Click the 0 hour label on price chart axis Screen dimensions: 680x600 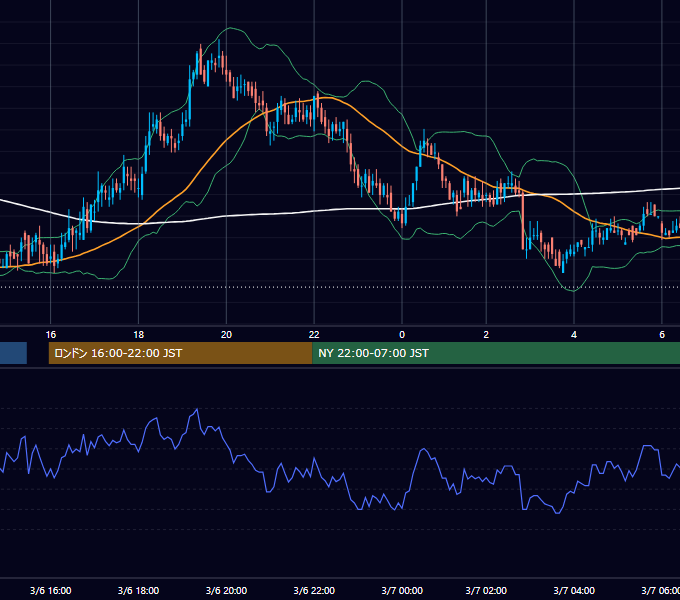(402, 335)
